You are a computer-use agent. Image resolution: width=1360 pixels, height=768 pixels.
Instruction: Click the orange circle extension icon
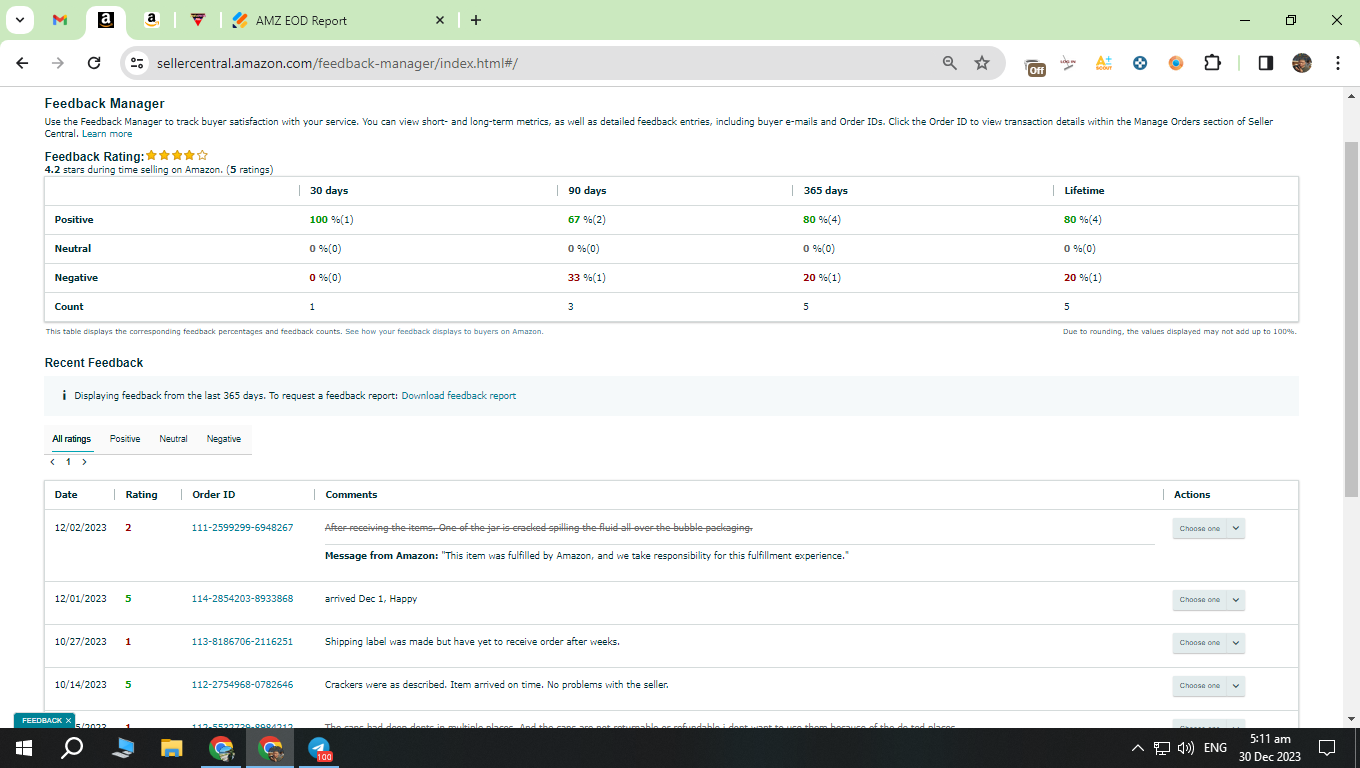click(x=1176, y=63)
